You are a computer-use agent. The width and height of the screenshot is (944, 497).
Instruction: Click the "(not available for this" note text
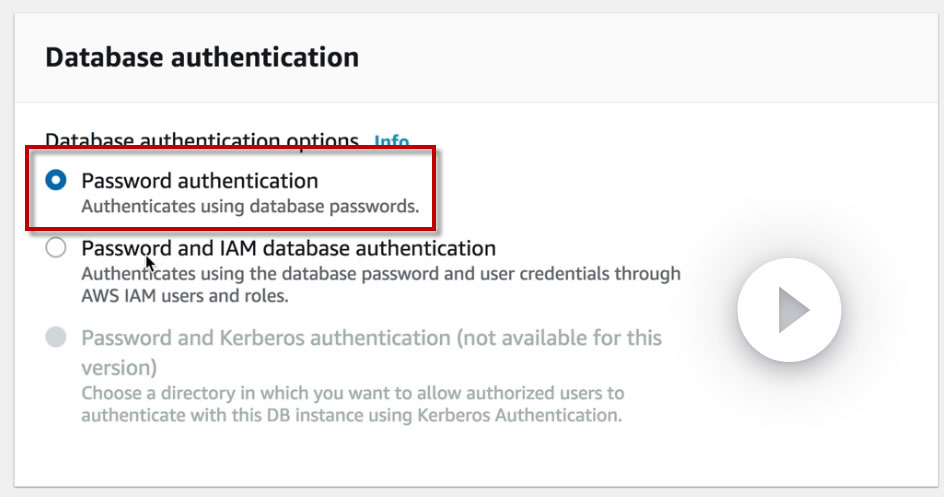(558, 338)
